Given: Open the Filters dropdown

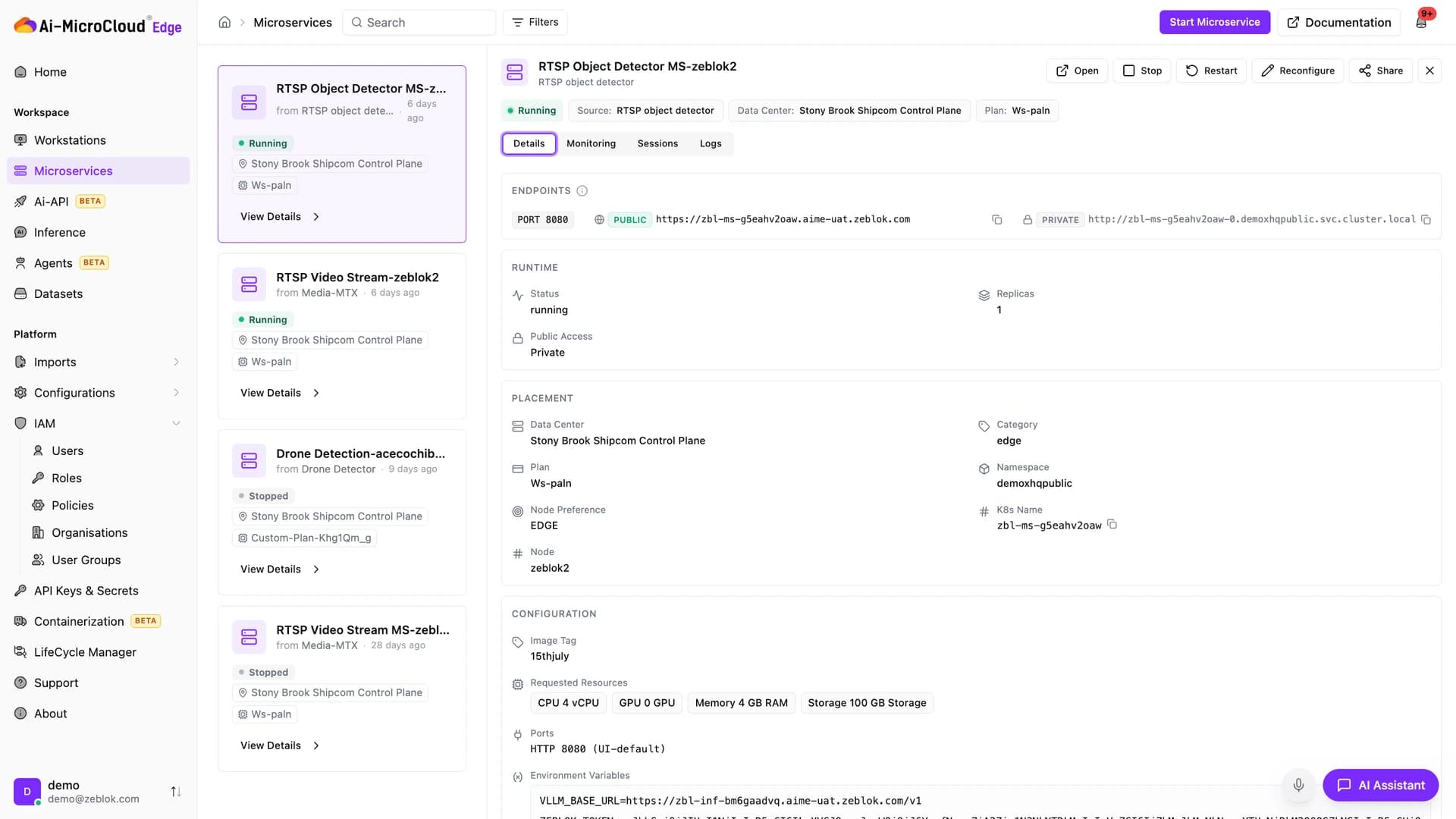Looking at the screenshot, I should [x=535, y=22].
